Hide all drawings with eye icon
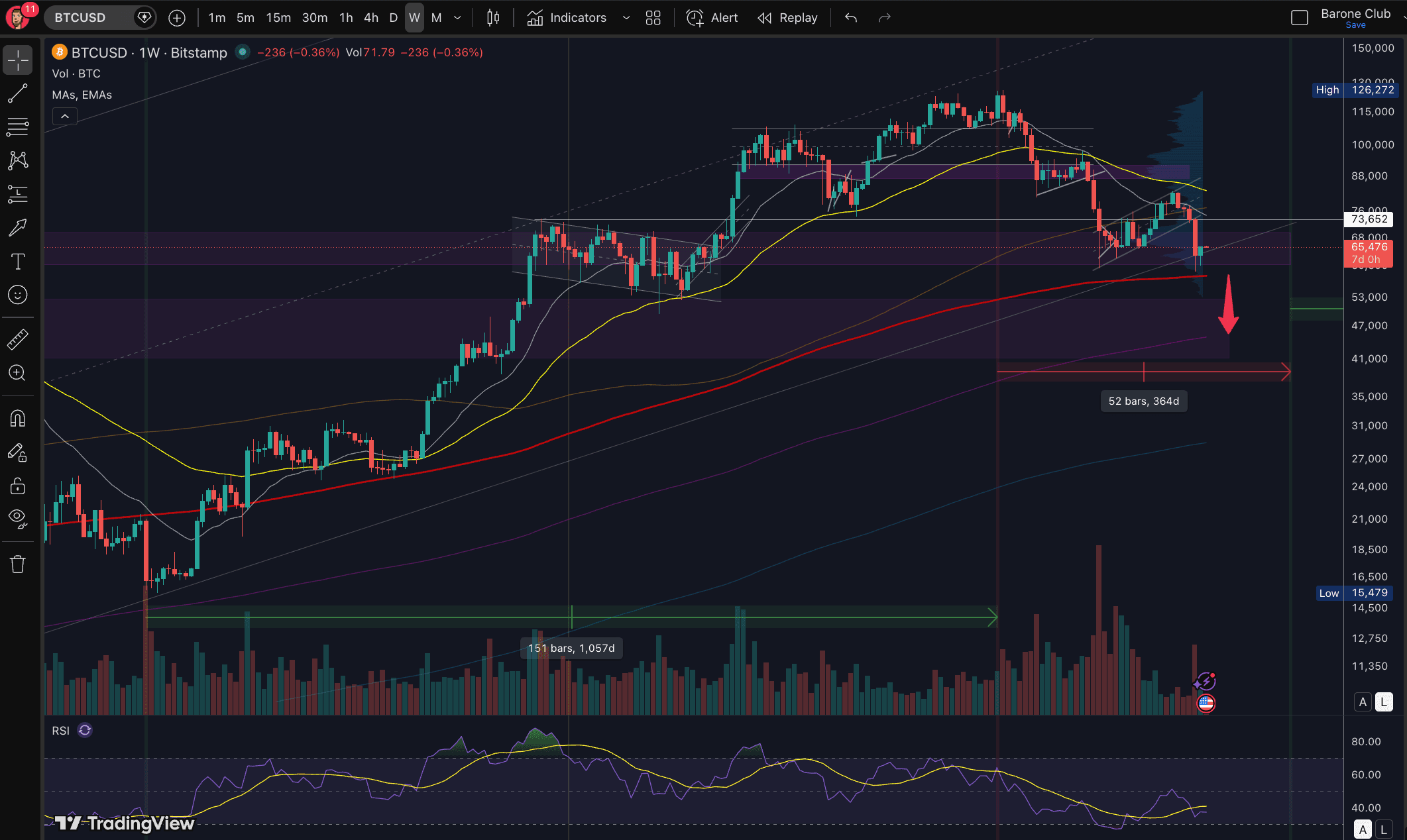Viewport: 1407px width, 840px height. [18, 519]
